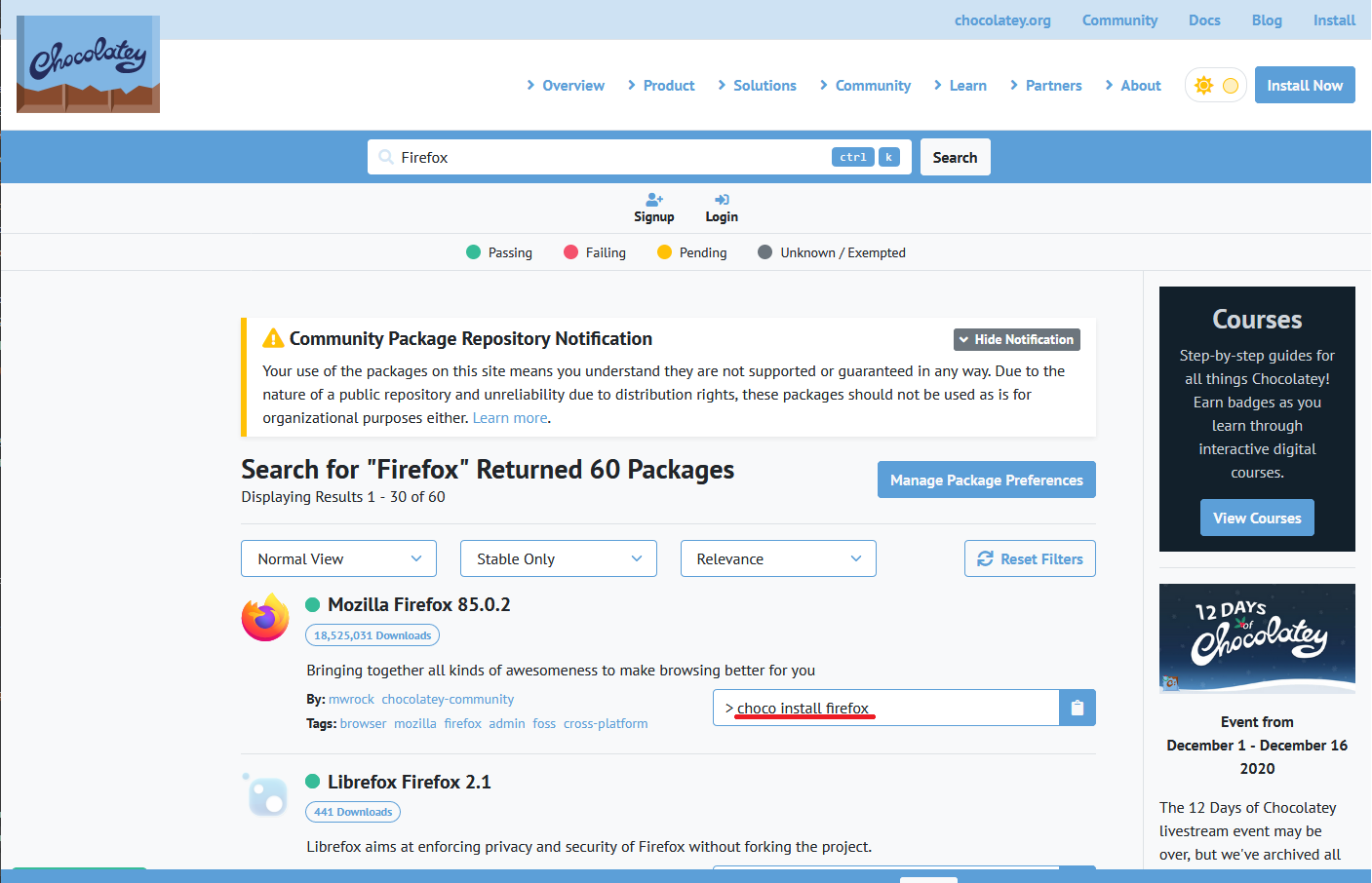Click the Mozilla Firefox passing status dot
1372x883 pixels.
tap(313, 605)
